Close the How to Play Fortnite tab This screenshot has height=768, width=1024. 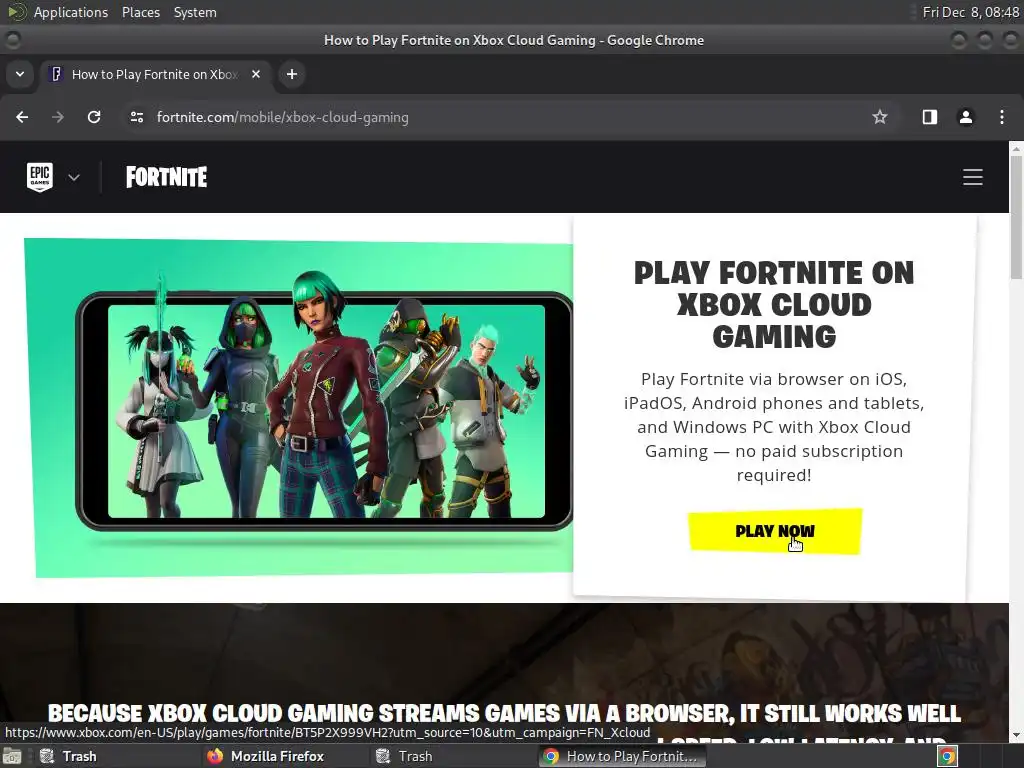coord(256,74)
